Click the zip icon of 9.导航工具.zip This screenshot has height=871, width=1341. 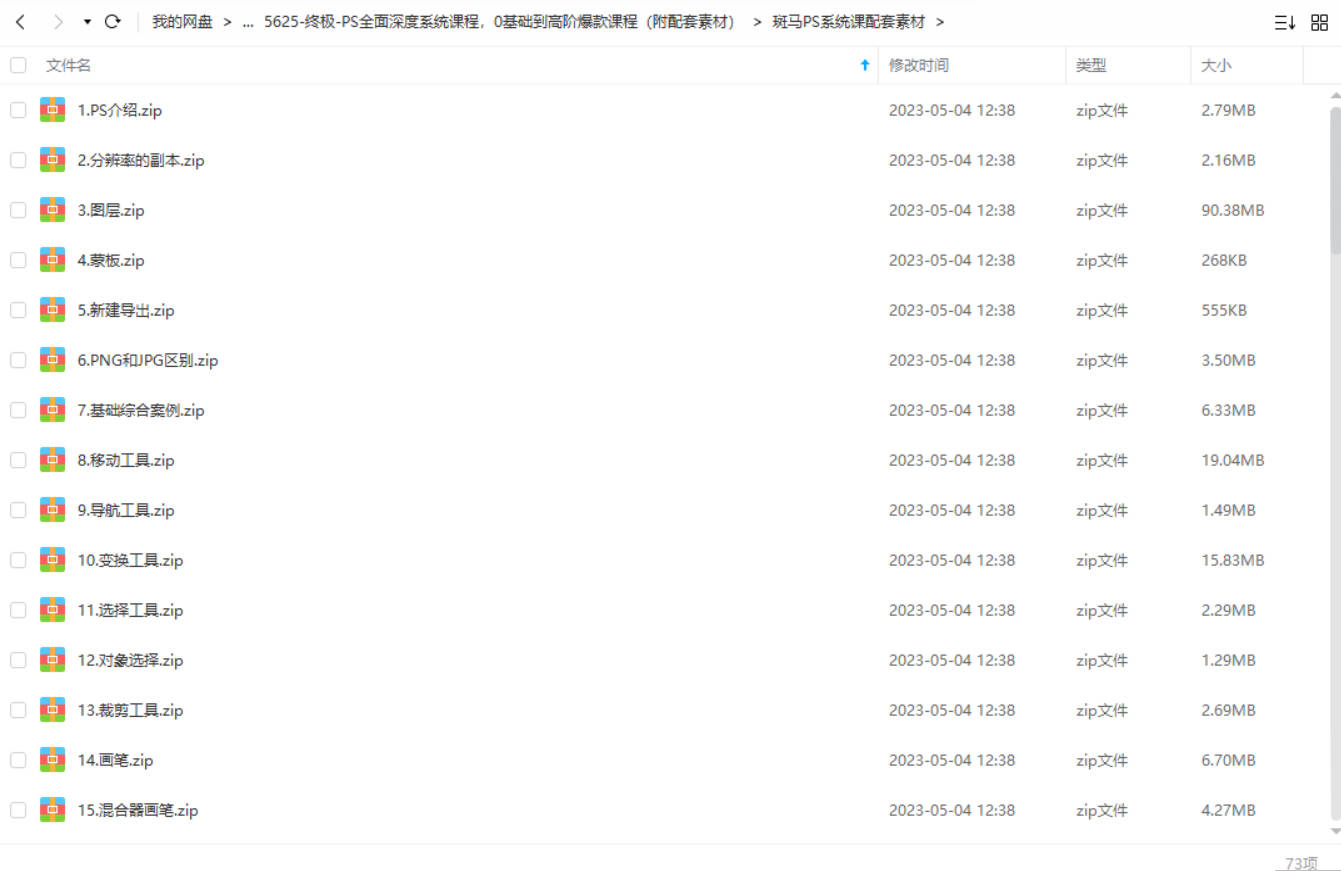(53, 510)
